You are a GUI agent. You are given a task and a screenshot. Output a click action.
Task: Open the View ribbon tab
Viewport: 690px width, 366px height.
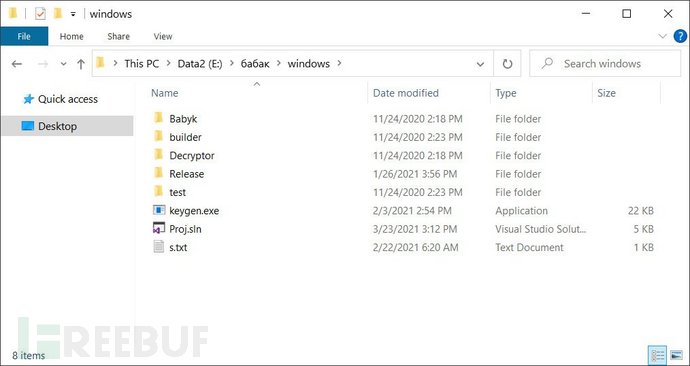(x=163, y=37)
